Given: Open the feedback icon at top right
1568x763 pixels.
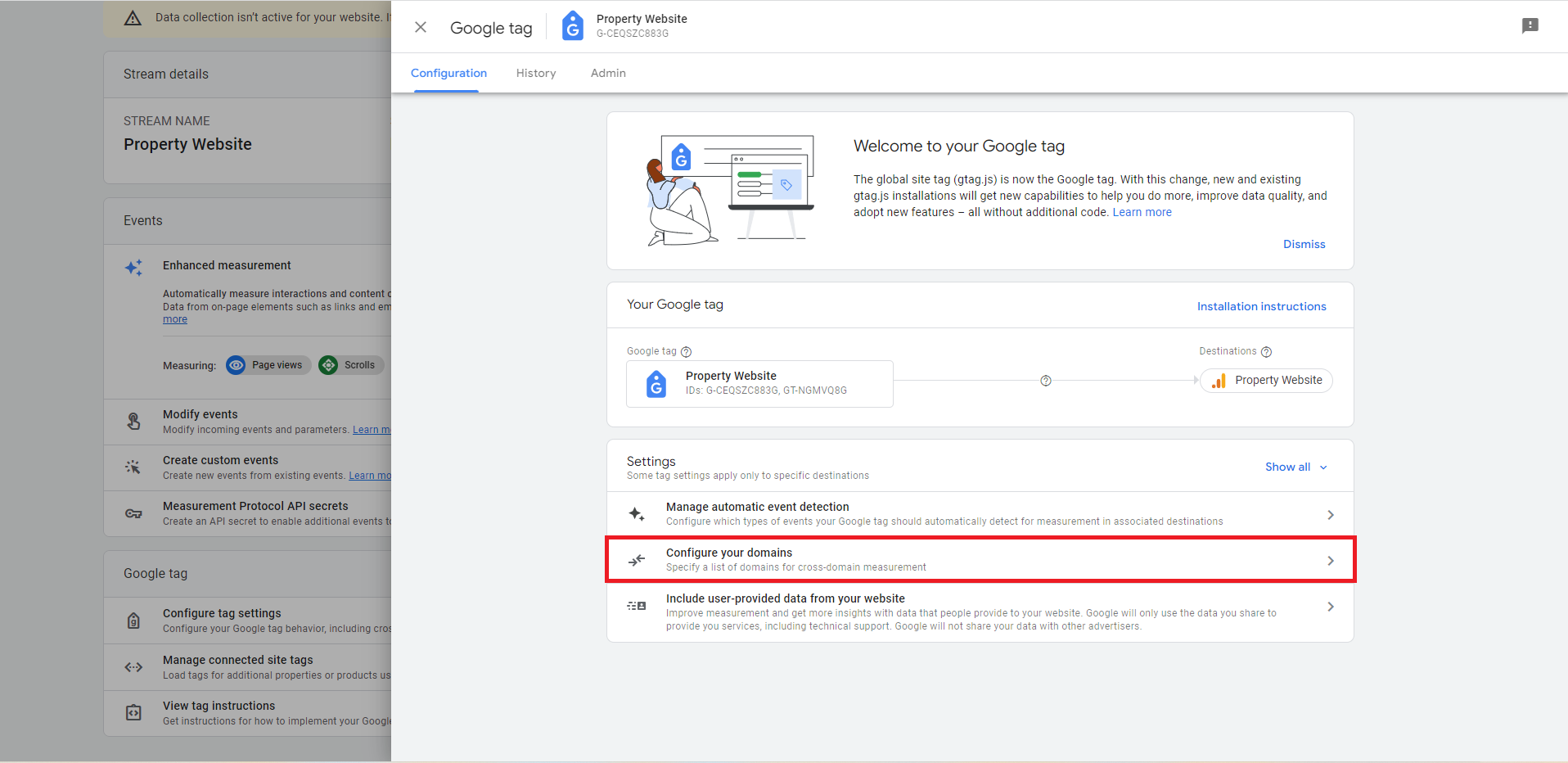Looking at the screenshot, I should [x=1530, y=26].
